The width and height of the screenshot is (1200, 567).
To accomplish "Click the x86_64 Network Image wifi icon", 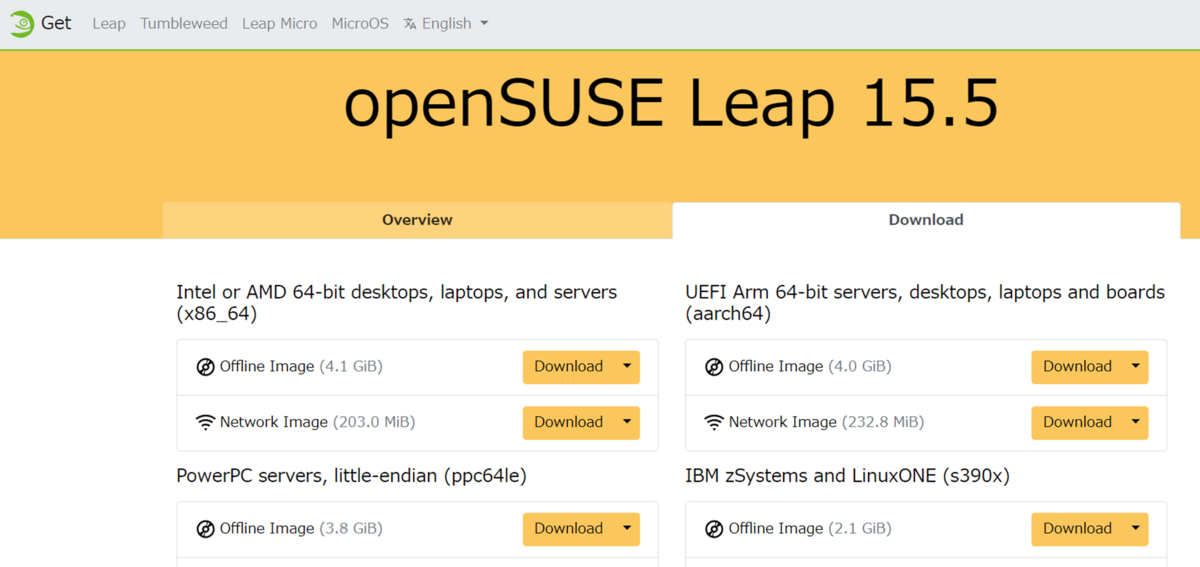I will point(205,422).
